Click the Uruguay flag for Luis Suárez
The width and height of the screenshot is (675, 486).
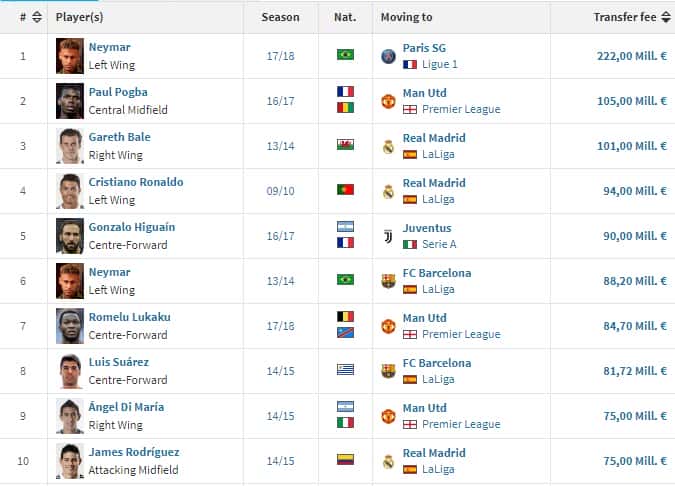coord(345,369)
